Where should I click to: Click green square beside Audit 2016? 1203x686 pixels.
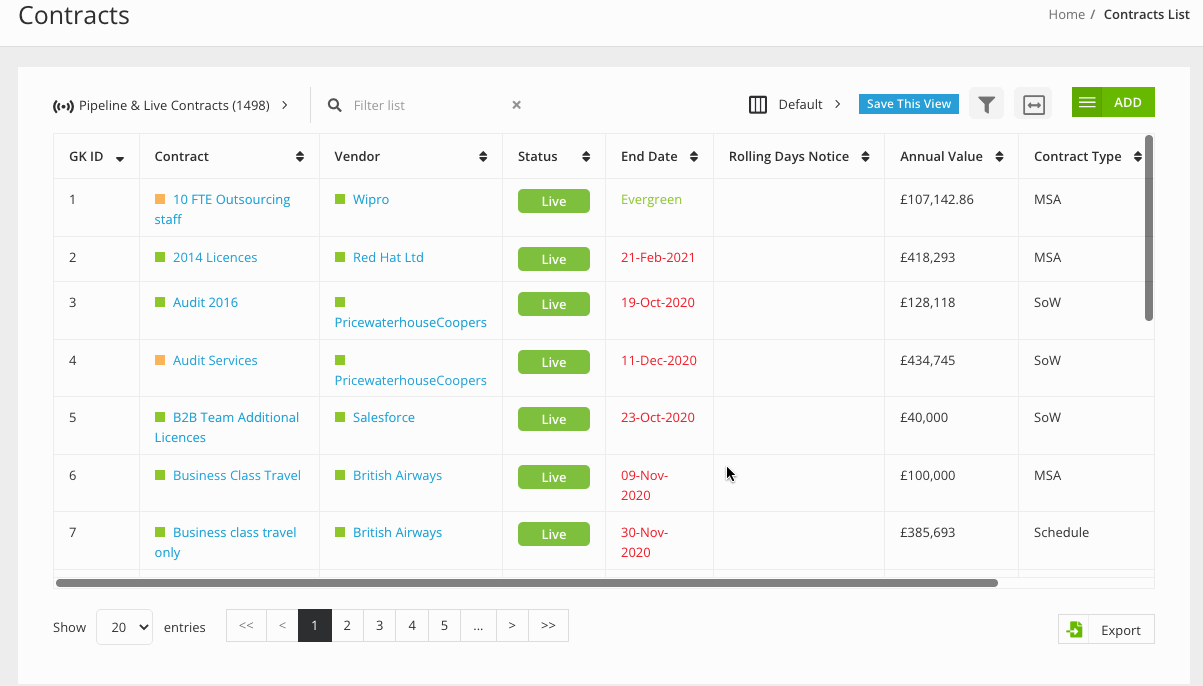[x=160, y=302]
